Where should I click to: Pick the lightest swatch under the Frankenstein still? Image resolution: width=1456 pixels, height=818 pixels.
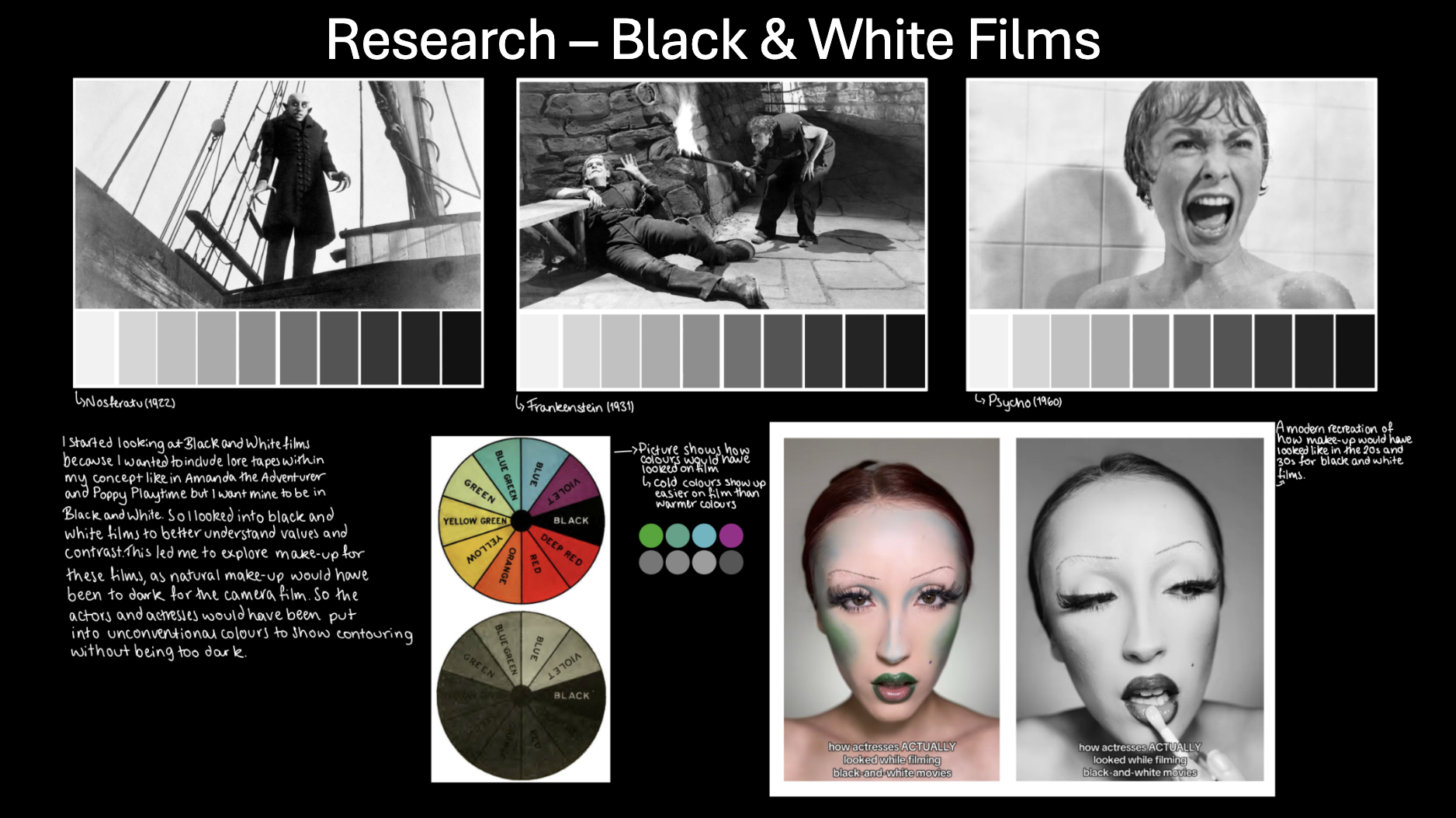point(539,351)
